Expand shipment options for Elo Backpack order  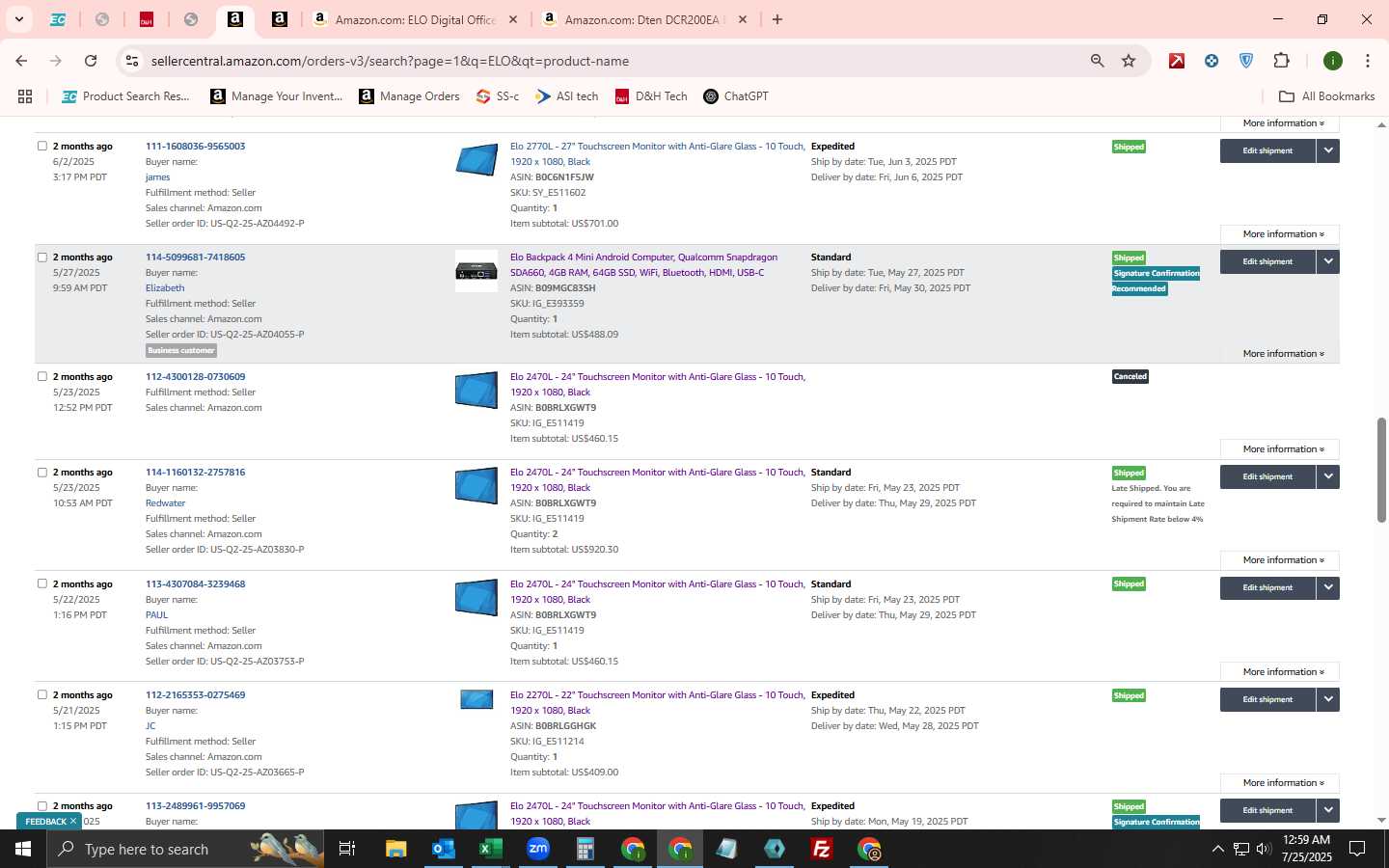[1328, 261]
